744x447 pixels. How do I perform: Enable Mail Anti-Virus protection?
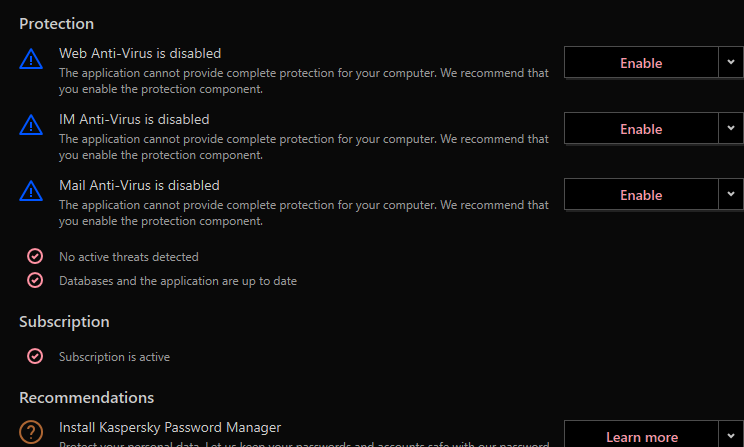641,195
